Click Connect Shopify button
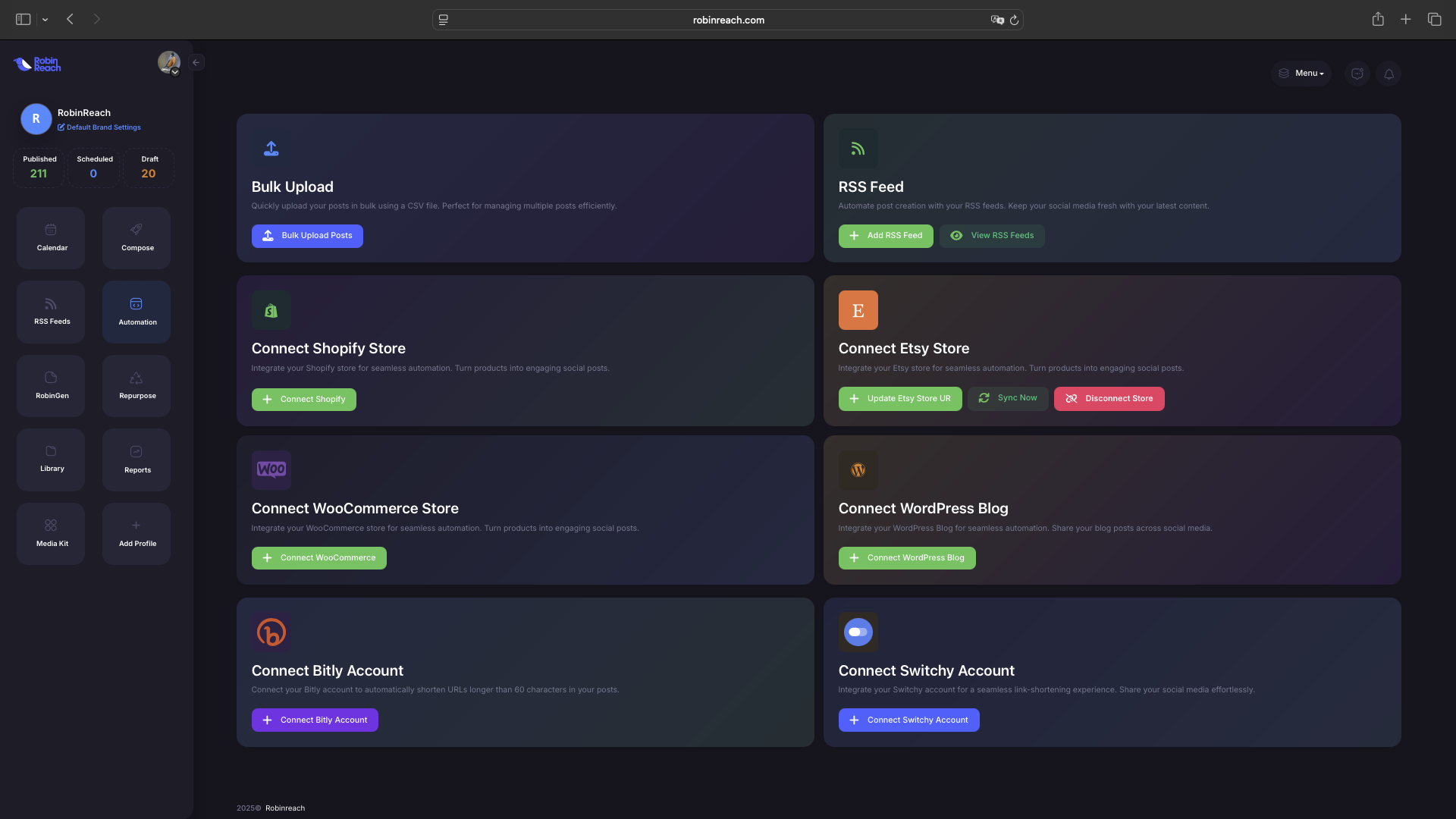Viewport: 1456px width, 819px height. 303,400
